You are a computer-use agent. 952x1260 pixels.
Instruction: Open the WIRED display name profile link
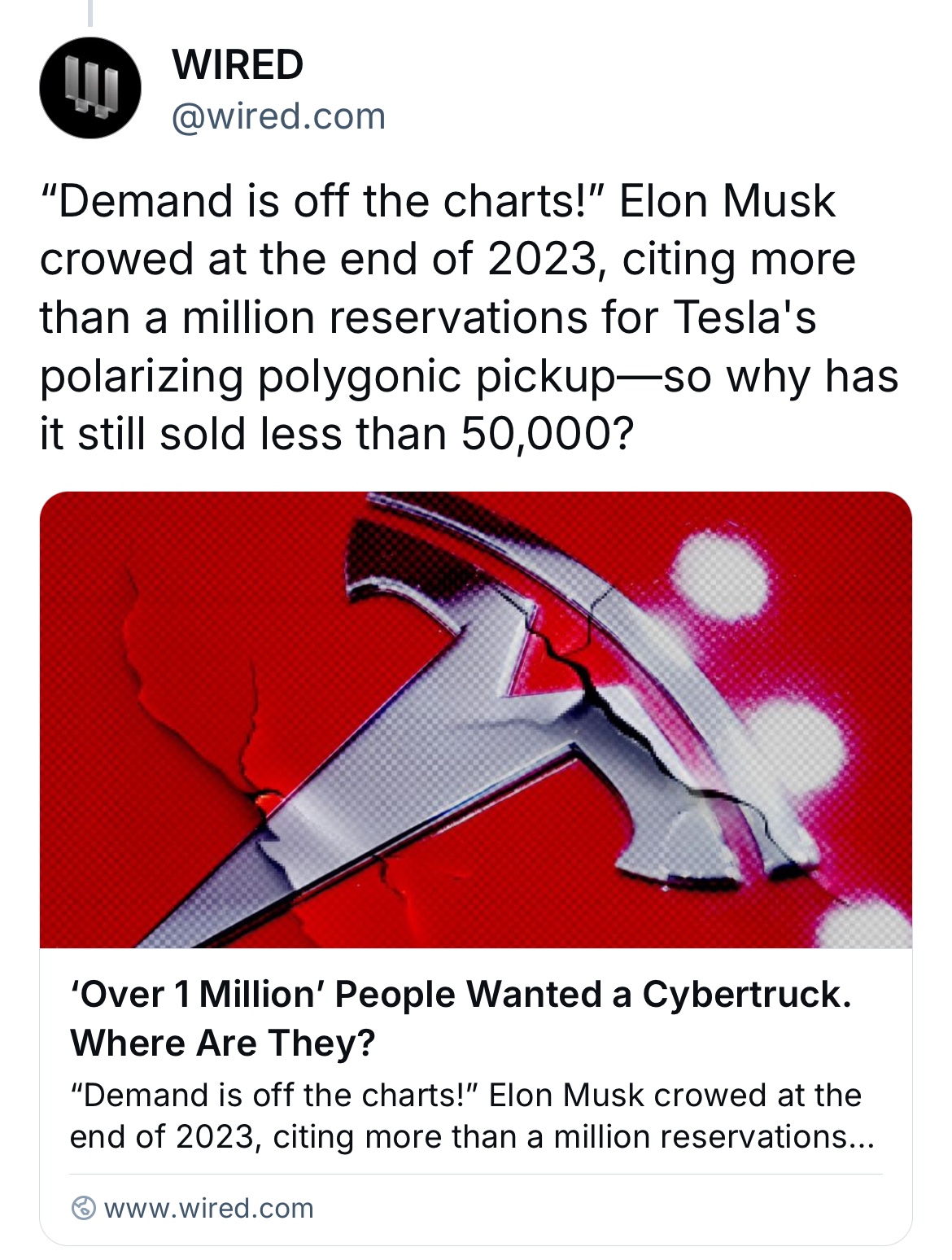pyautogui.click(x=238, y=65)
